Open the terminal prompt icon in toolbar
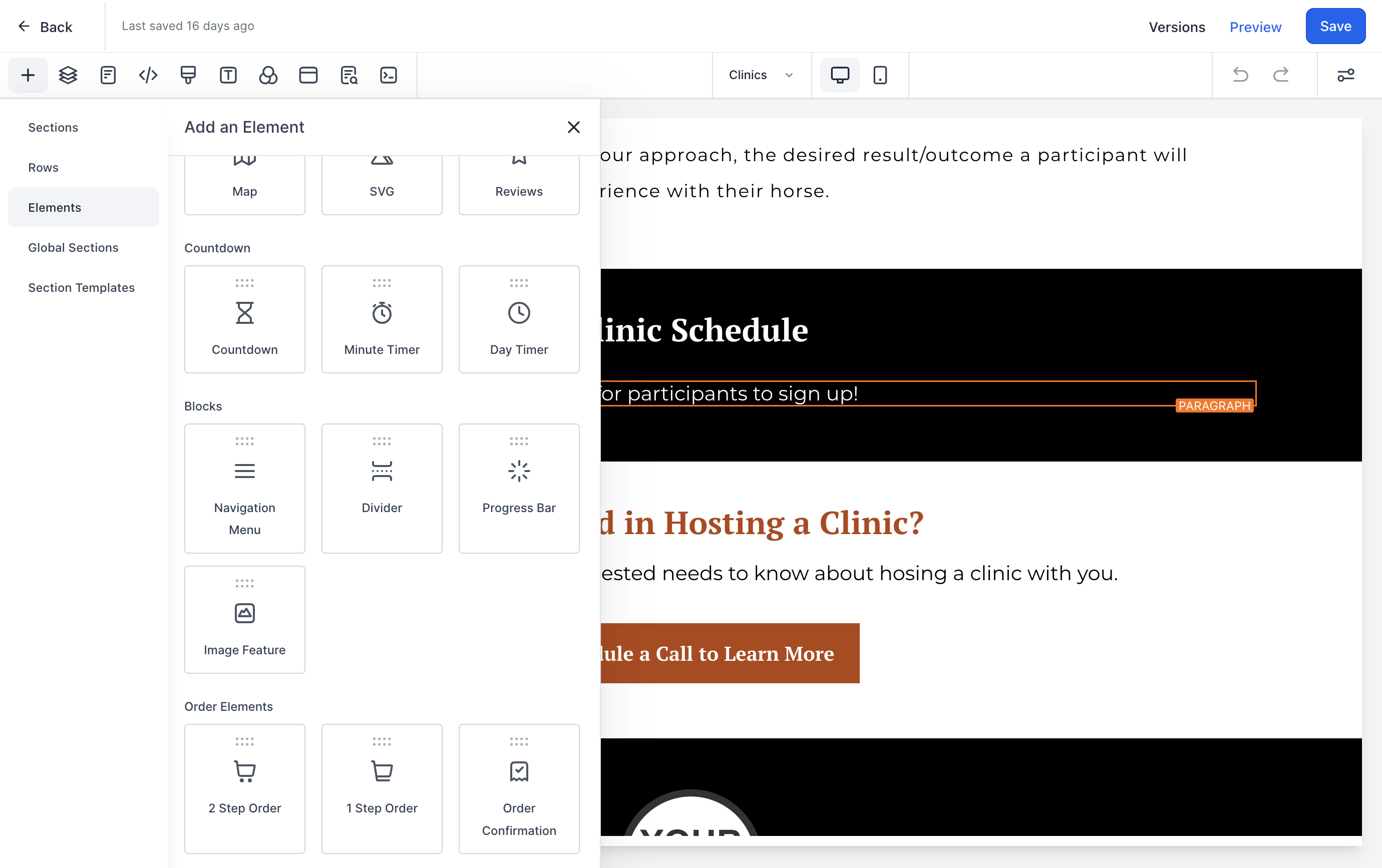1382x868 pixels. (x=389, y=75)
